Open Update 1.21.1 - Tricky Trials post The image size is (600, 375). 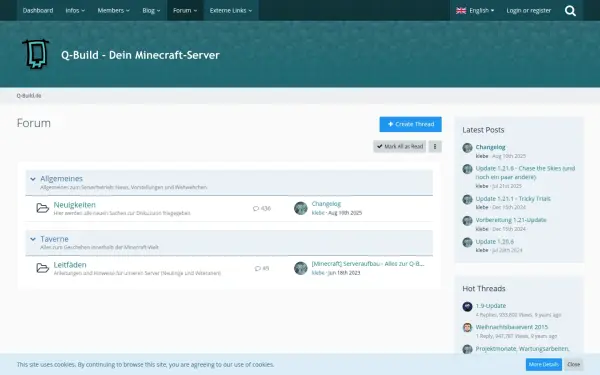click(x=513, y=199)
